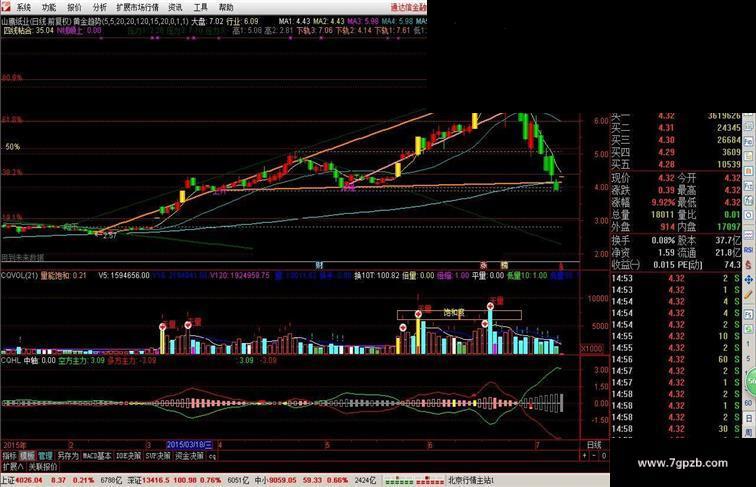The image size is (756, 487).
Task: Select the 管理 tab
Action: click(45, 456)
